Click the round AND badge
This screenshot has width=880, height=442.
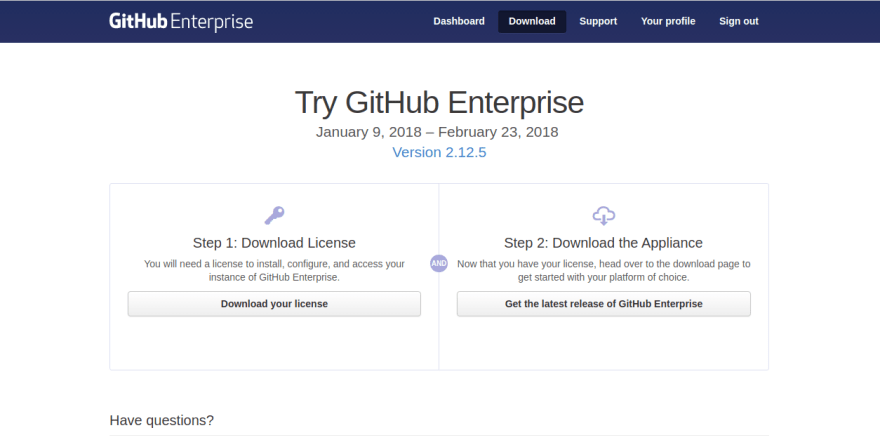coord(439,263)
